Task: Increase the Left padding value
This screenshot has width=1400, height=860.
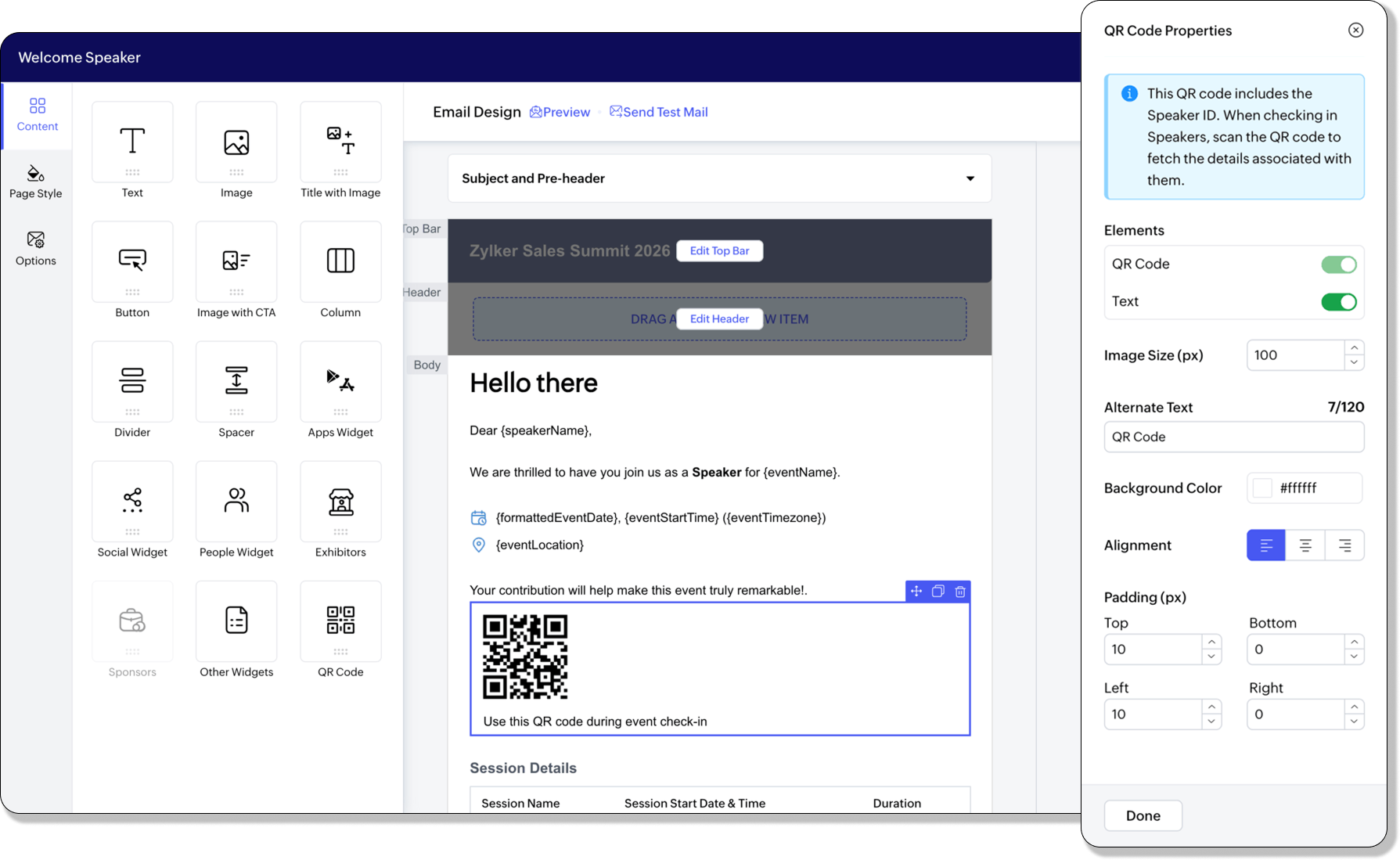Action: pos(1211,707)
